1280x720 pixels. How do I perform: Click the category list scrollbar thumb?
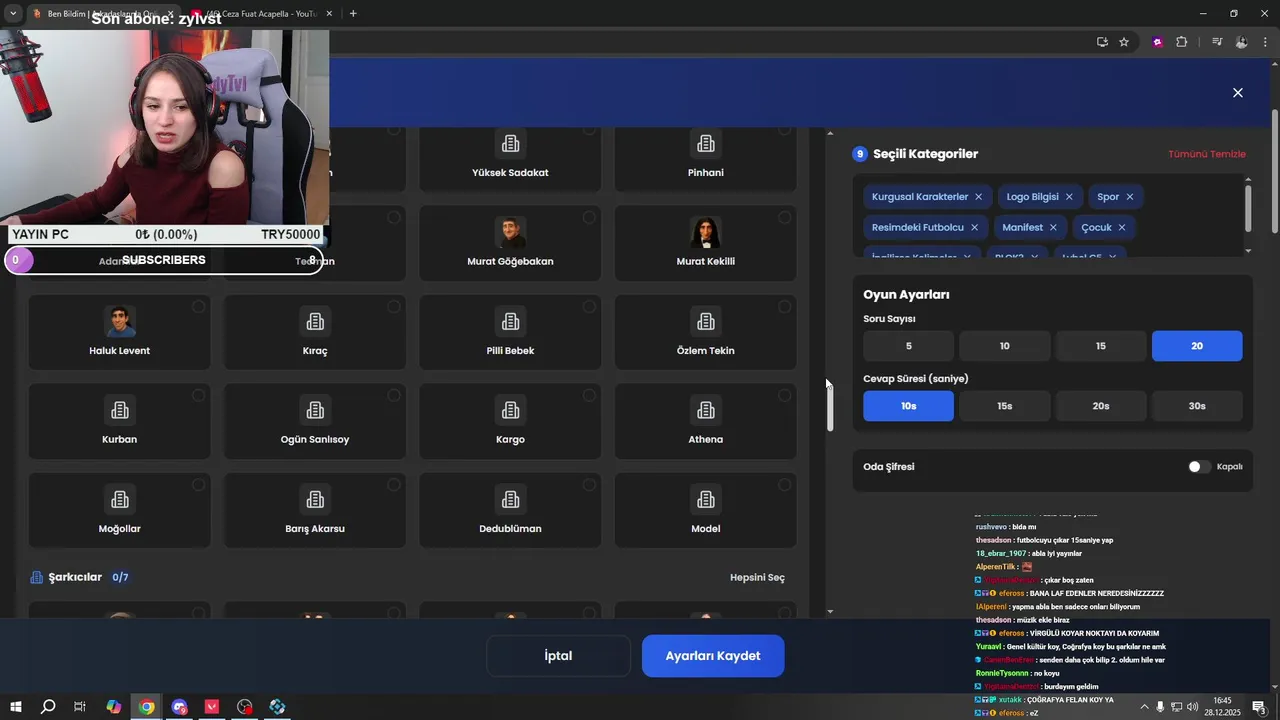830,407
